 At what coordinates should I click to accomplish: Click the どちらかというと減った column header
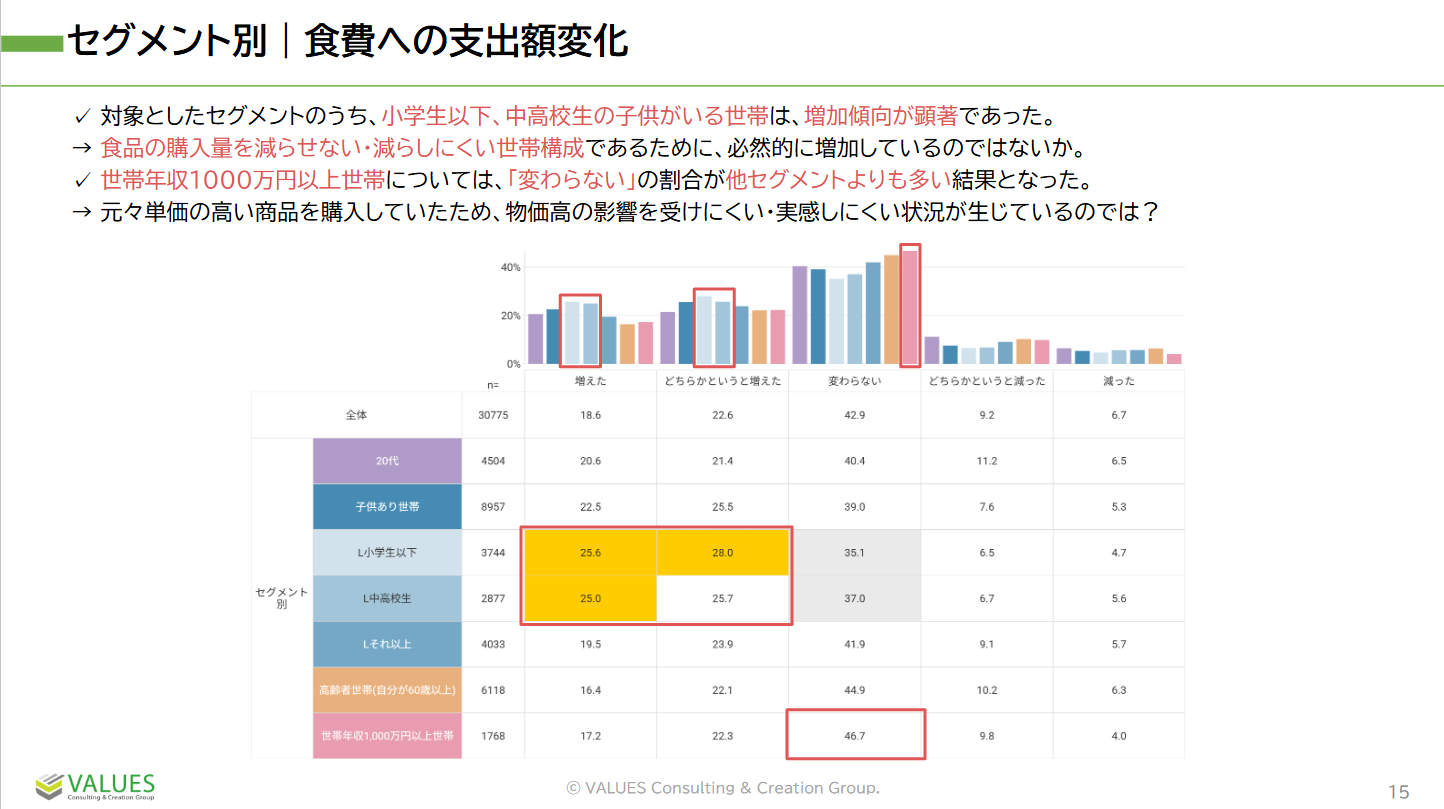986,381
